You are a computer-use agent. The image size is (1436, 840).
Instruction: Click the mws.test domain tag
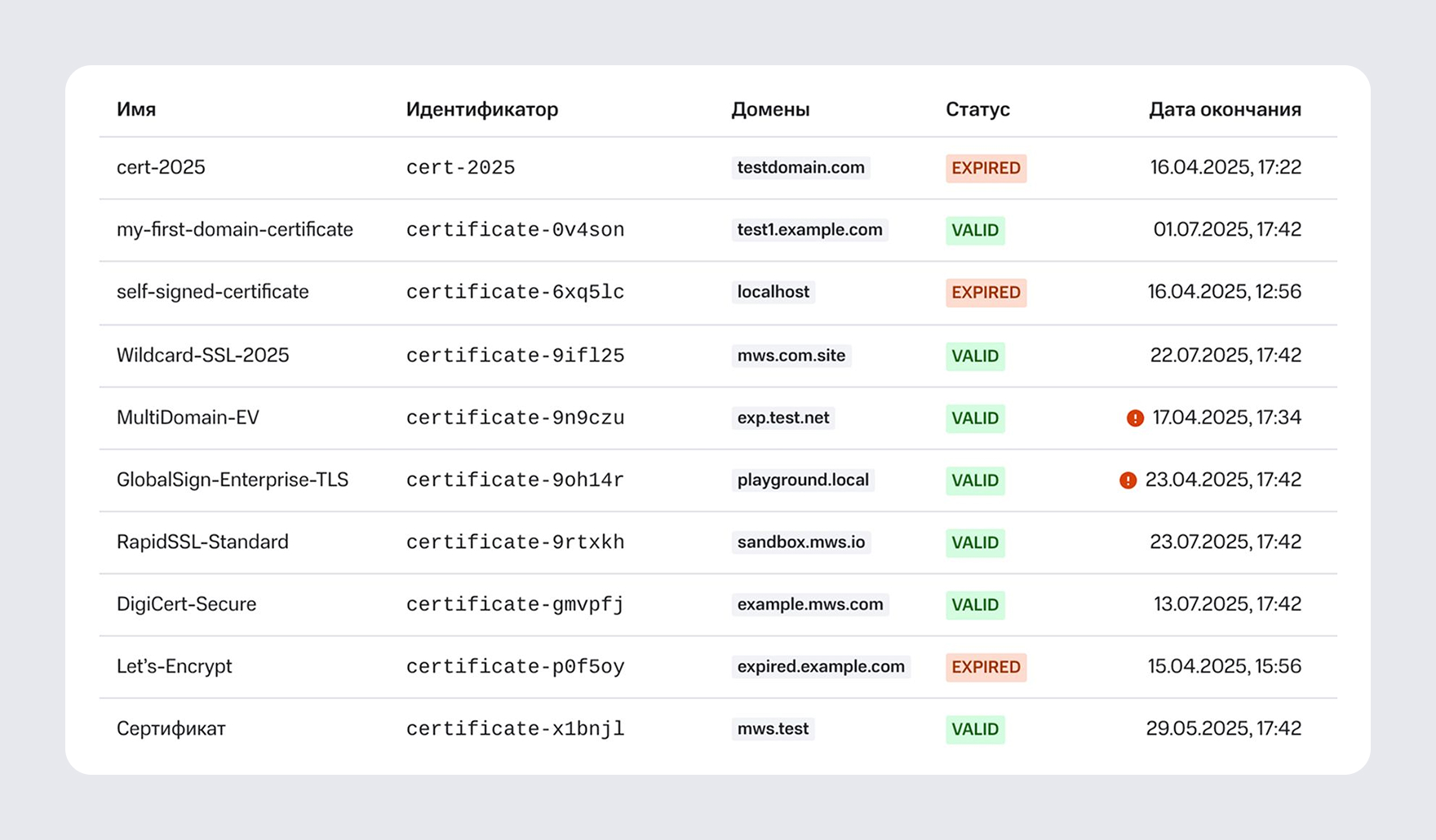tap(773, 729)
